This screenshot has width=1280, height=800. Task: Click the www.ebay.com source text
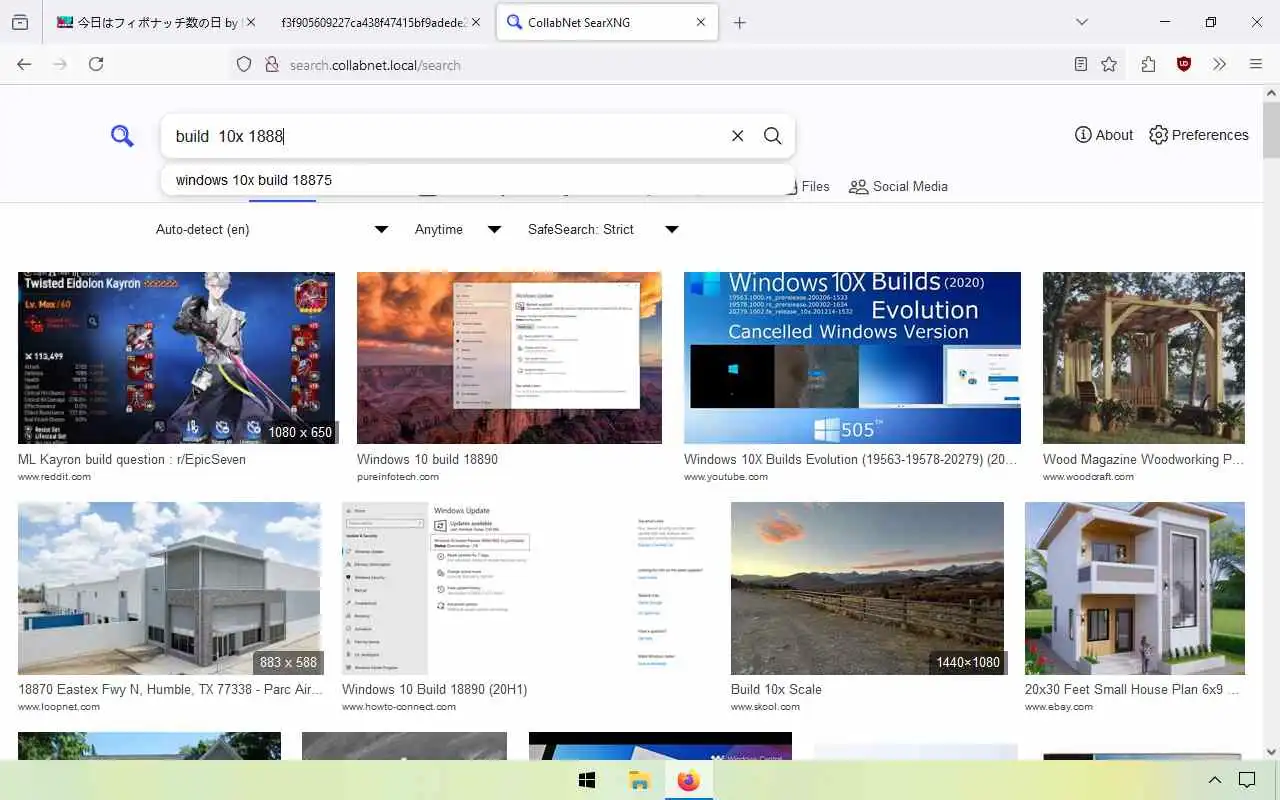pos(1059,707)
